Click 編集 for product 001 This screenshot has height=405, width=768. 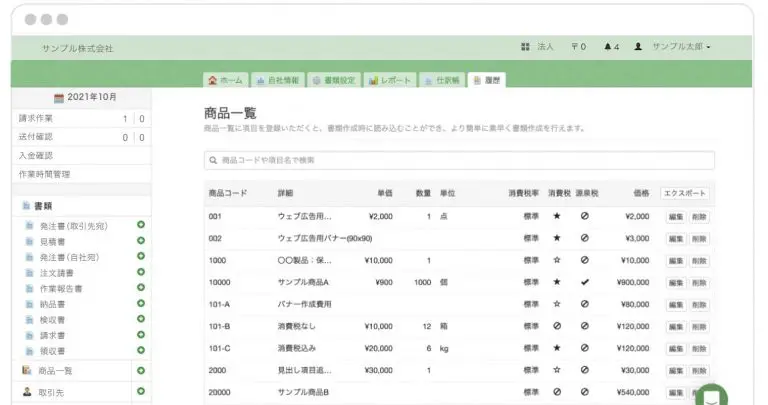(x=676, y=217)
